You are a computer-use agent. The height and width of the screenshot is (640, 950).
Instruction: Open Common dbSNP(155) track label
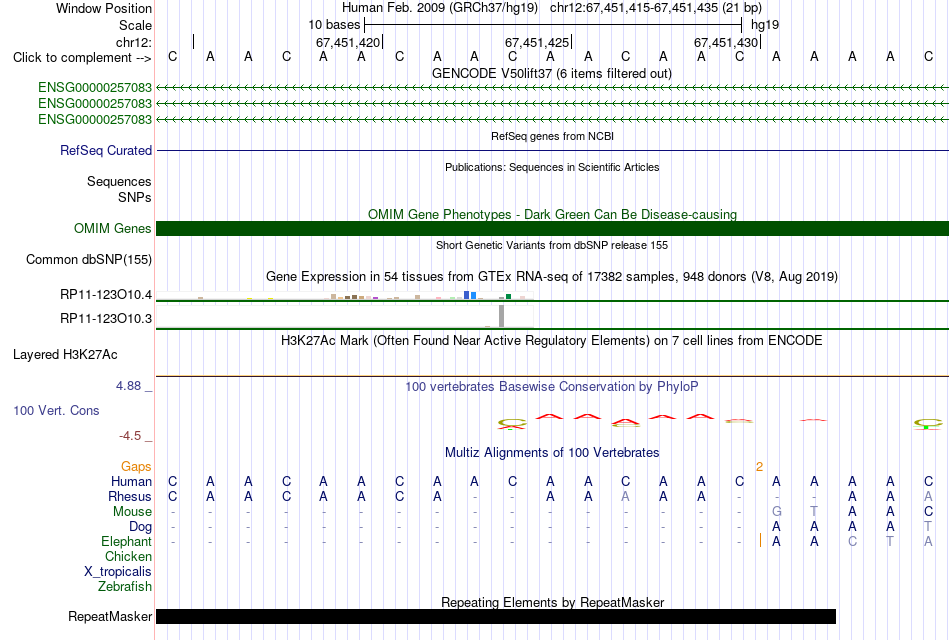pos(88,259)
